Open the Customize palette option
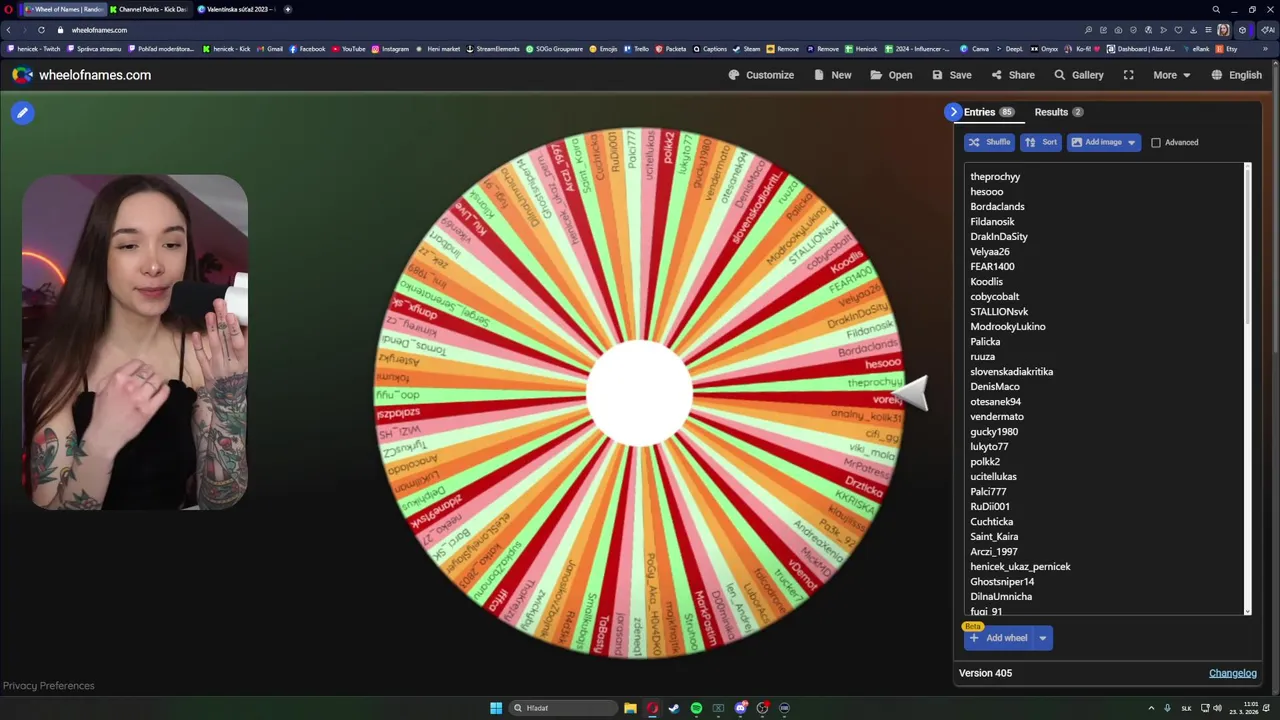The image size is (1280, 720). (x=761, y=75)
